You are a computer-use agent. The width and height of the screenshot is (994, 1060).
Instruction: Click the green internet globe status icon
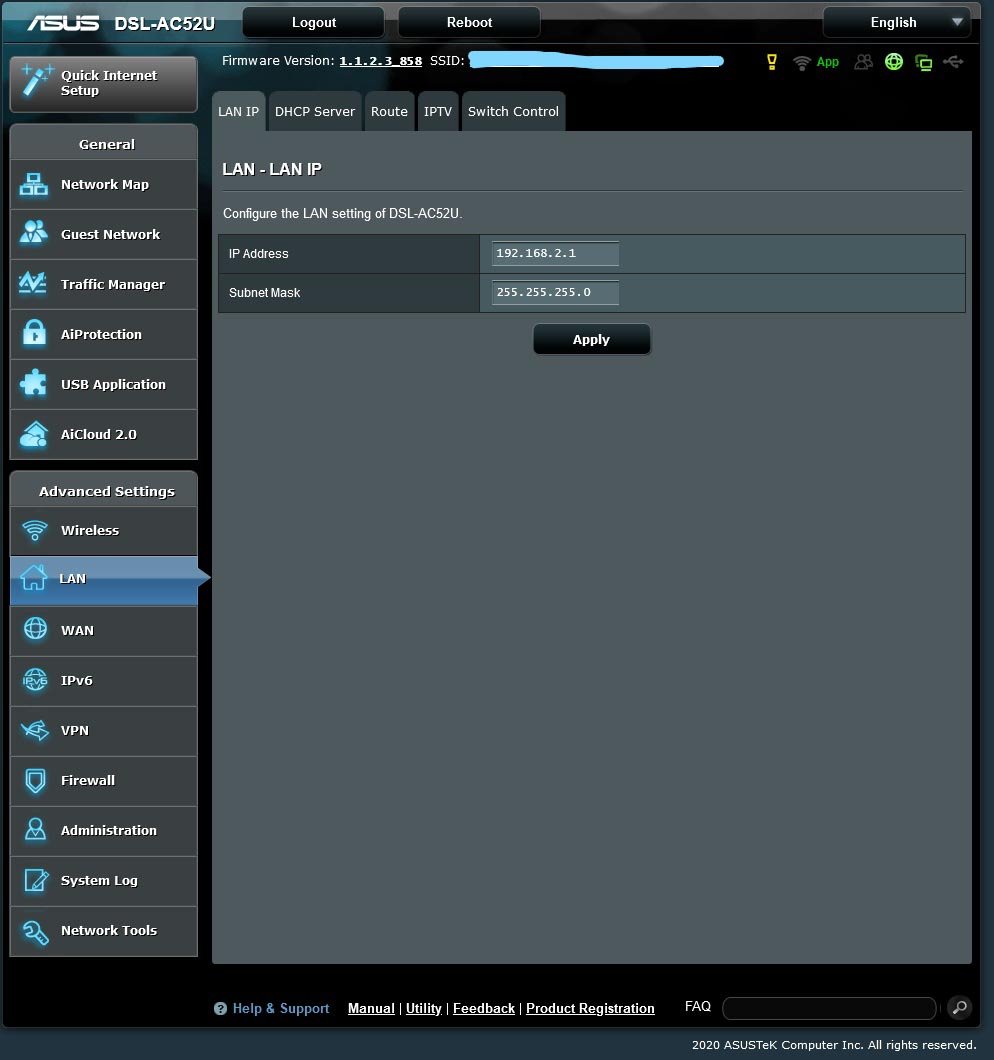(x=894, y=62)
